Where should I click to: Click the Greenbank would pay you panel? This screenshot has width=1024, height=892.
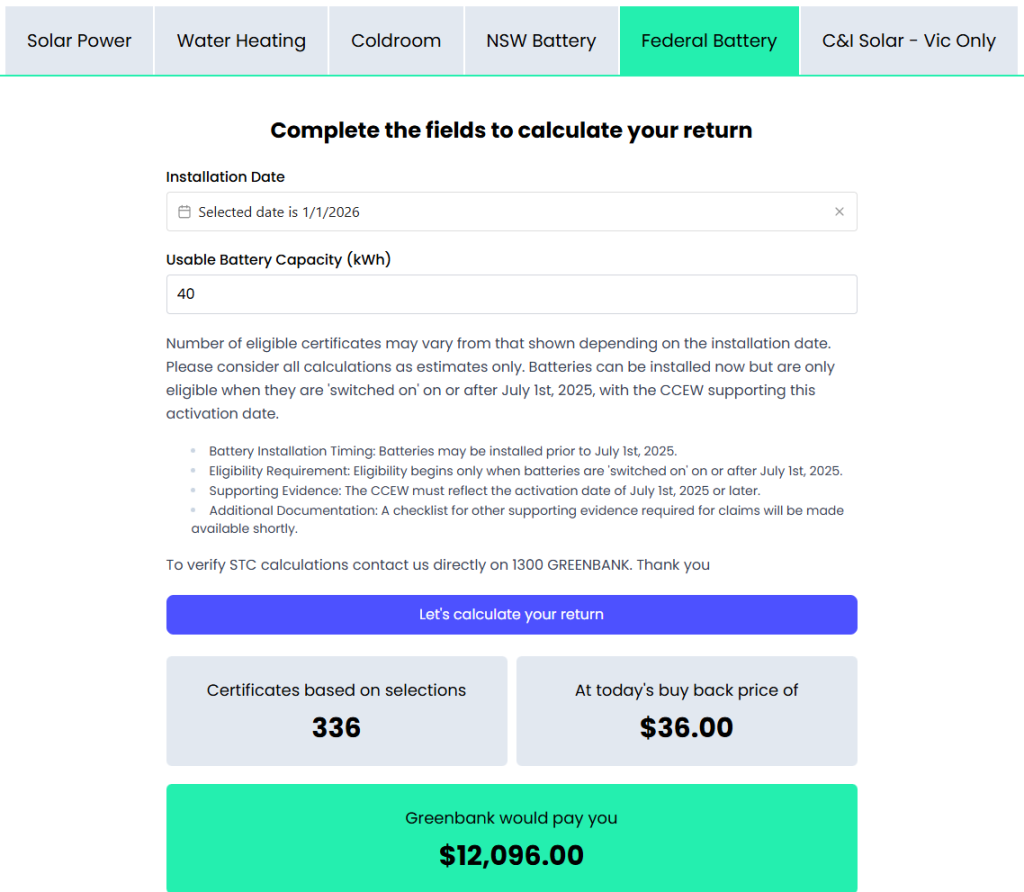pyautogui.click(x=511, y=819)
